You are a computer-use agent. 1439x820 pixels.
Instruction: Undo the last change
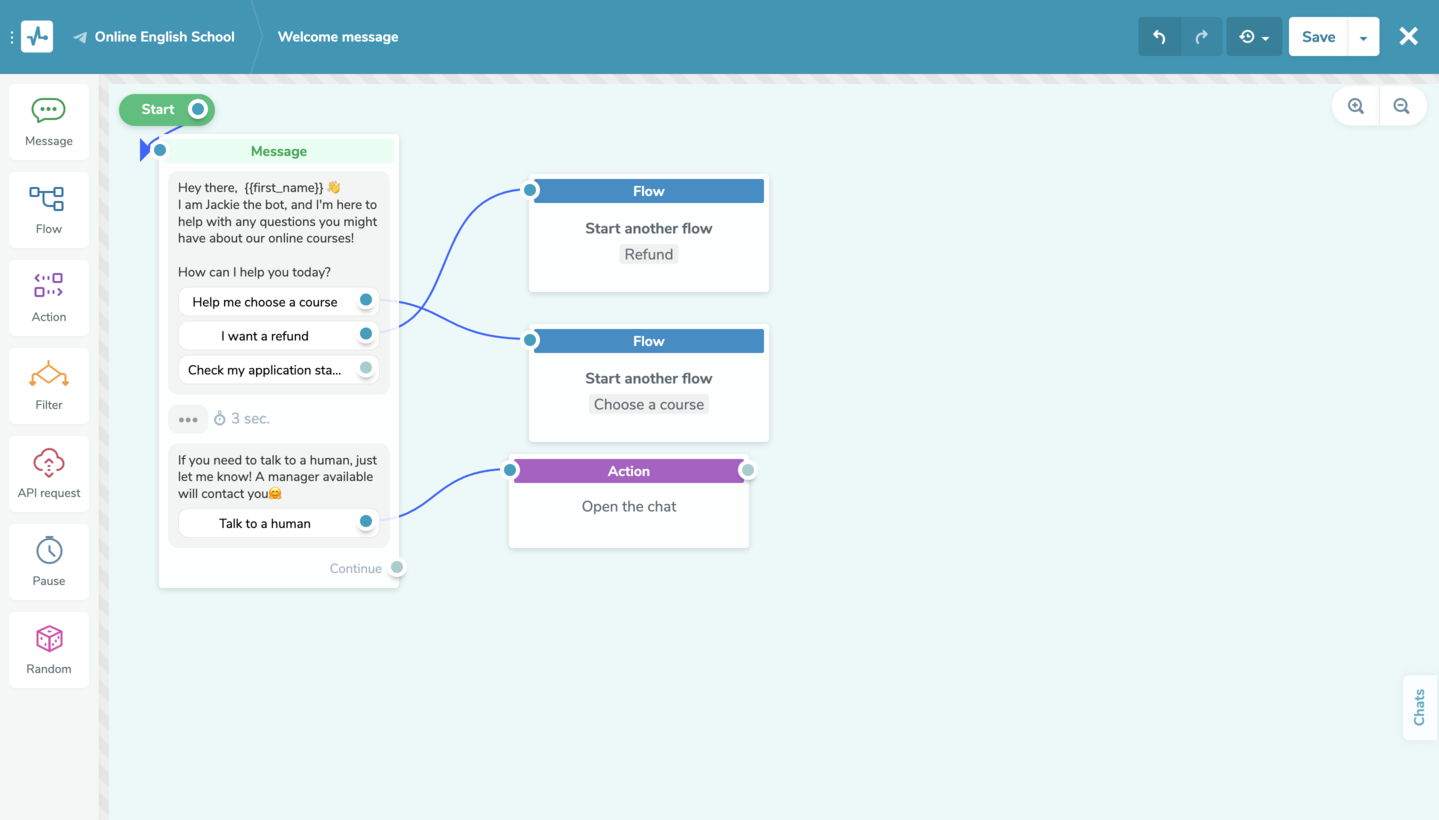click(x=1159, y=37)
